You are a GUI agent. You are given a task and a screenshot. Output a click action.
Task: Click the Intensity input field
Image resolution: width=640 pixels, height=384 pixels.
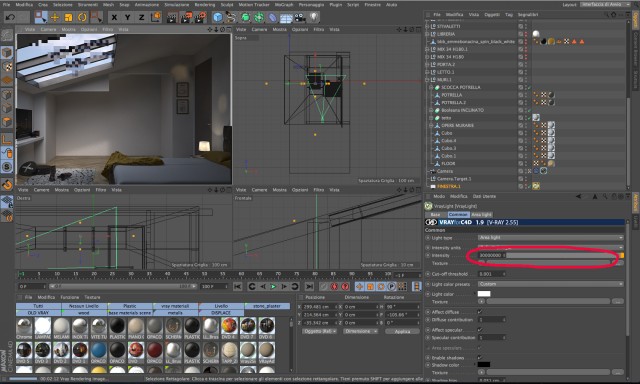[x=492, y=255]
